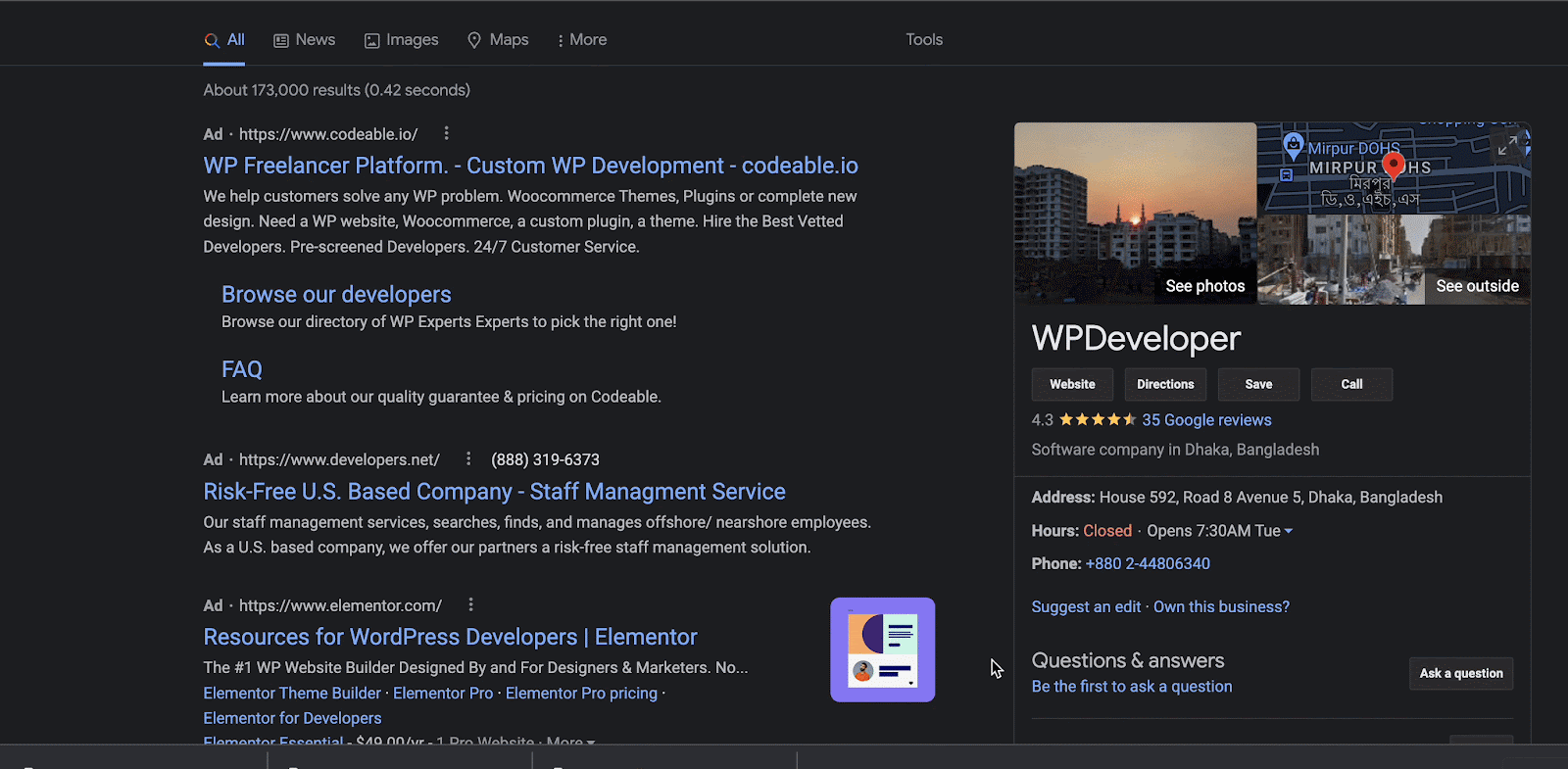Screen dimensions: 1568x769
Task: Open 35 Google reviews
Action: pyautogui.click(x=1206, y=419)
